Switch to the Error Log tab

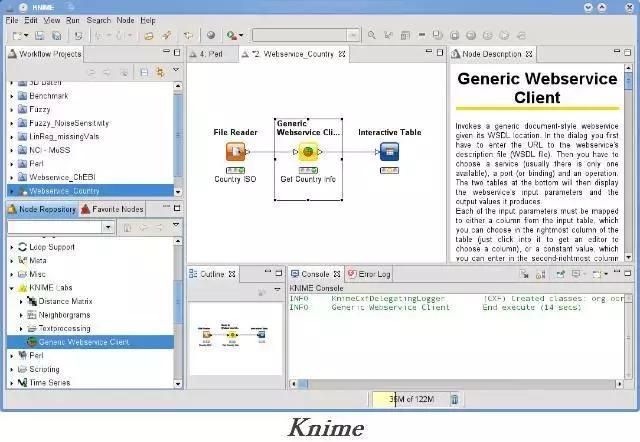369,274
